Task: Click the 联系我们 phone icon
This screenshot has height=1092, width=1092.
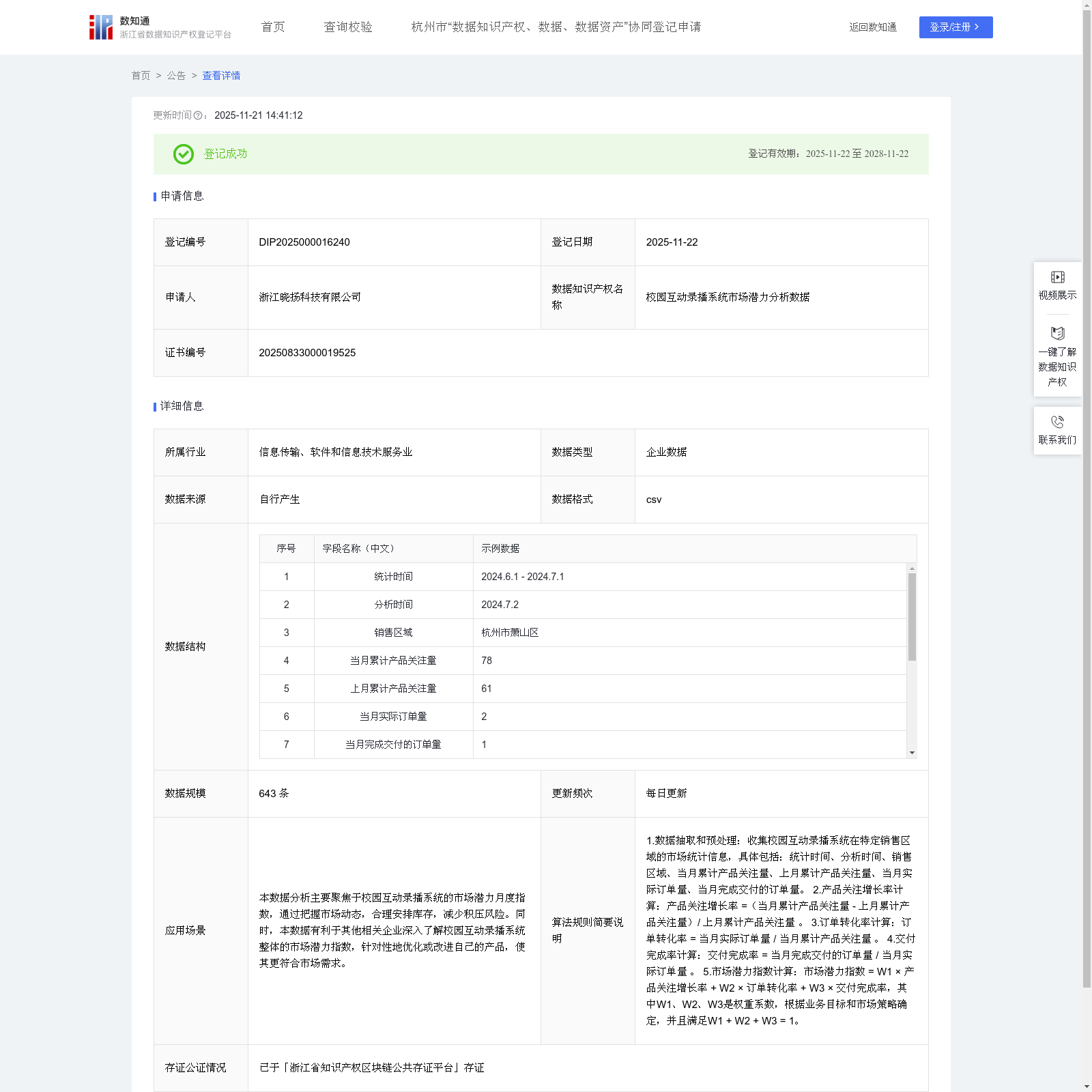Action: pyautogui.click(x=1057, y=422)
